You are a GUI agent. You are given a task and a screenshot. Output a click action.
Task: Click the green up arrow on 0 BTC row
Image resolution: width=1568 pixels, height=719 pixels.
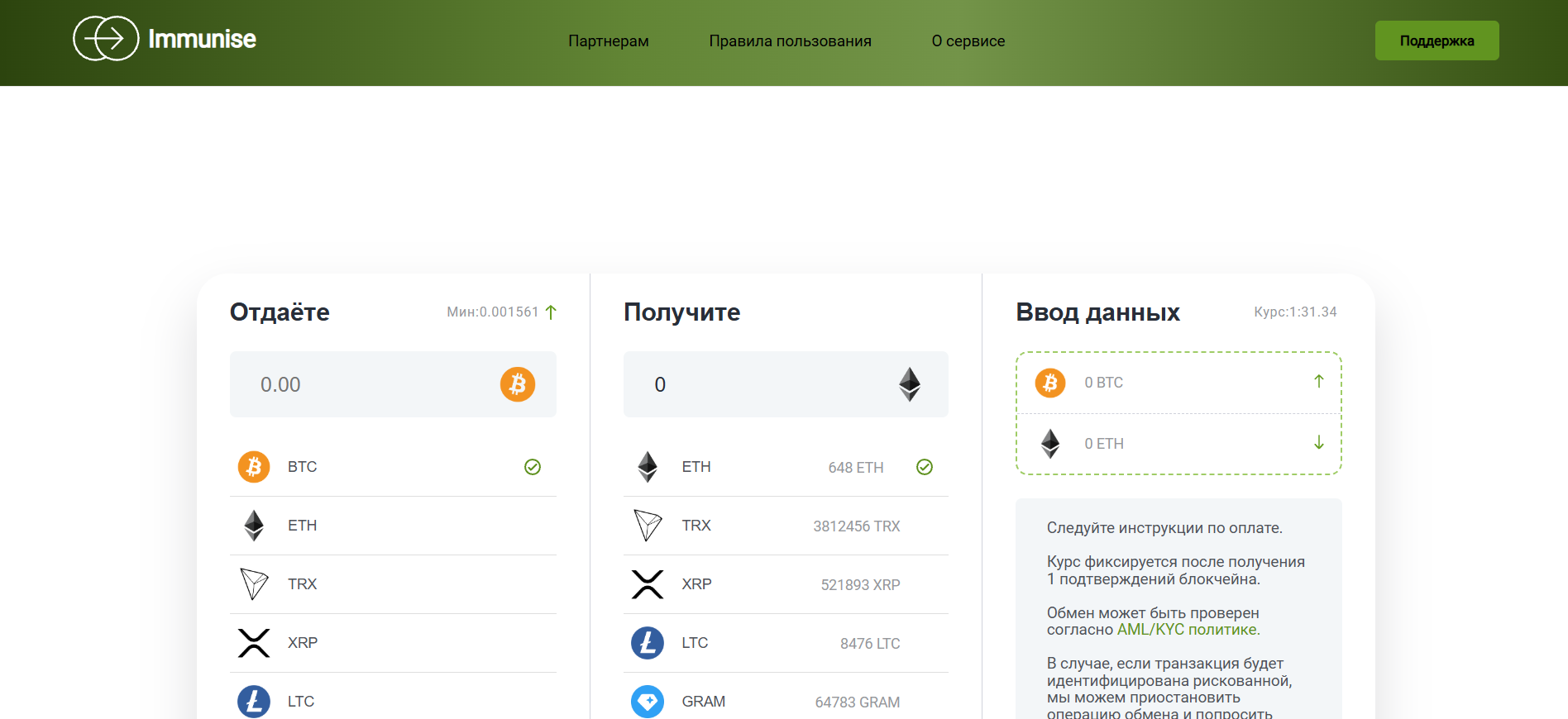(1319, 381)
